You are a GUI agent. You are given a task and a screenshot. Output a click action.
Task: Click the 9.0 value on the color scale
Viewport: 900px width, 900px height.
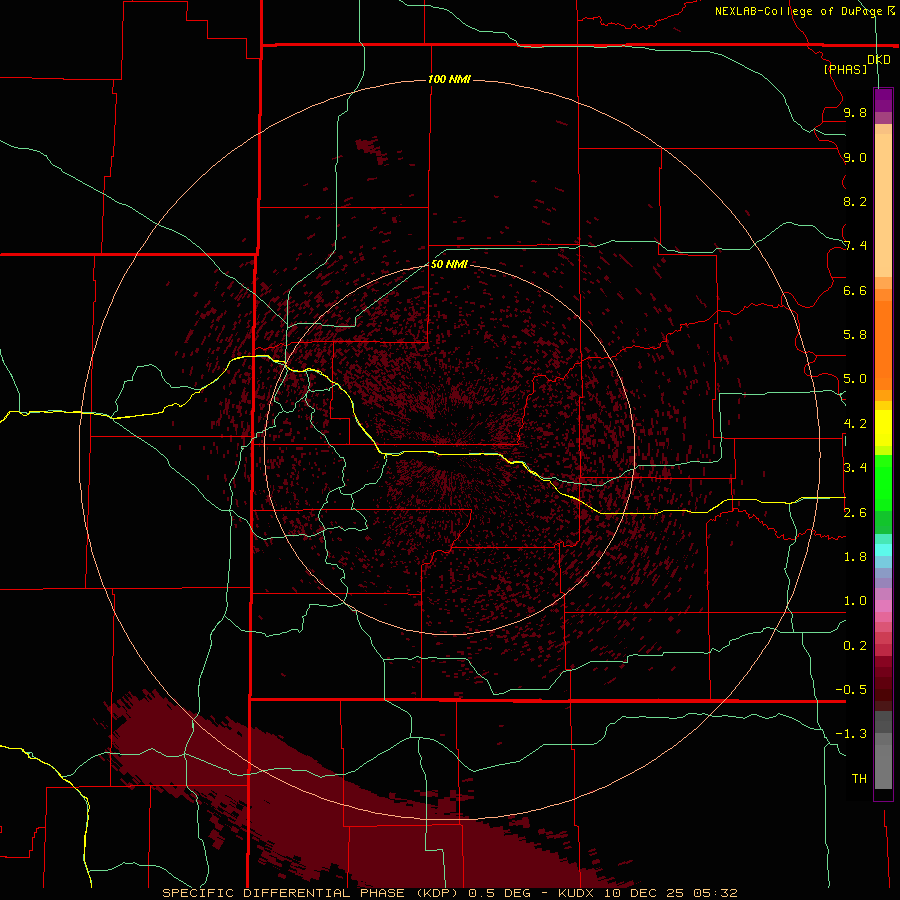[x=855, y=157]
